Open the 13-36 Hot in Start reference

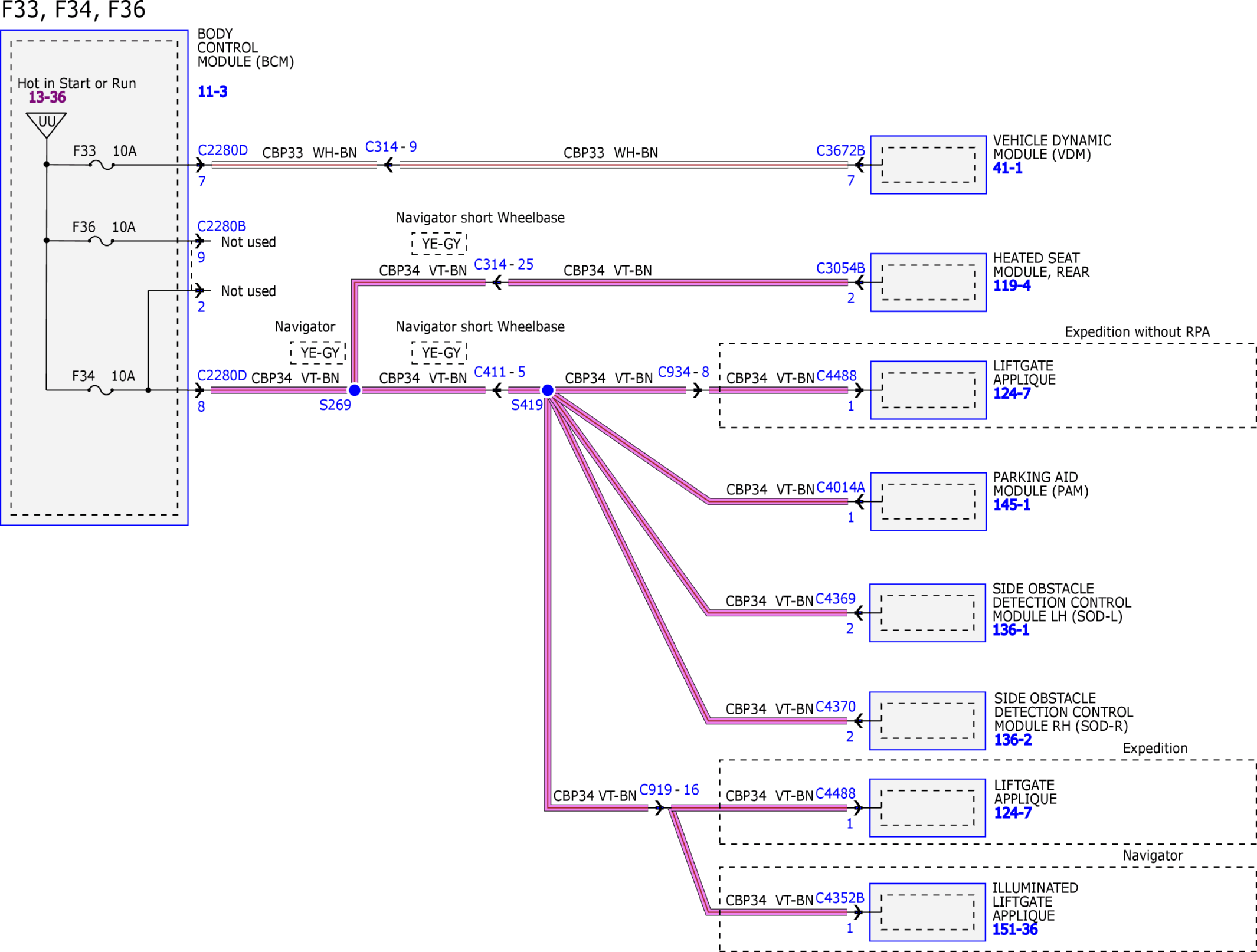(47, 97)
